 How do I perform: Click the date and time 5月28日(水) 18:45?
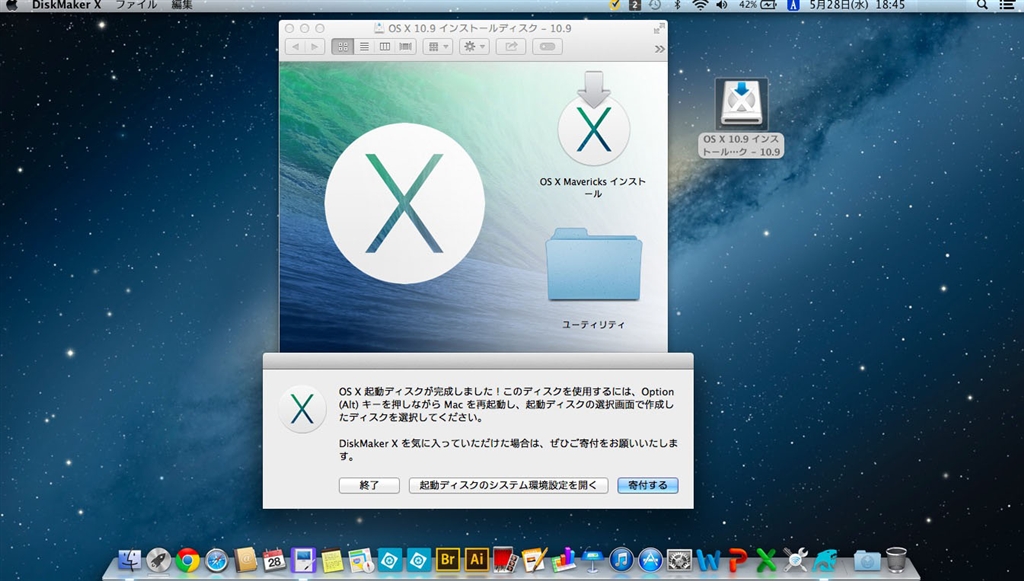857,5
